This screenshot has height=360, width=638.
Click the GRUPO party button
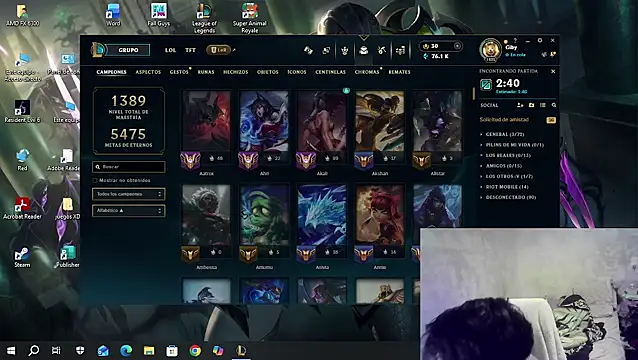[x=128, y=50]
